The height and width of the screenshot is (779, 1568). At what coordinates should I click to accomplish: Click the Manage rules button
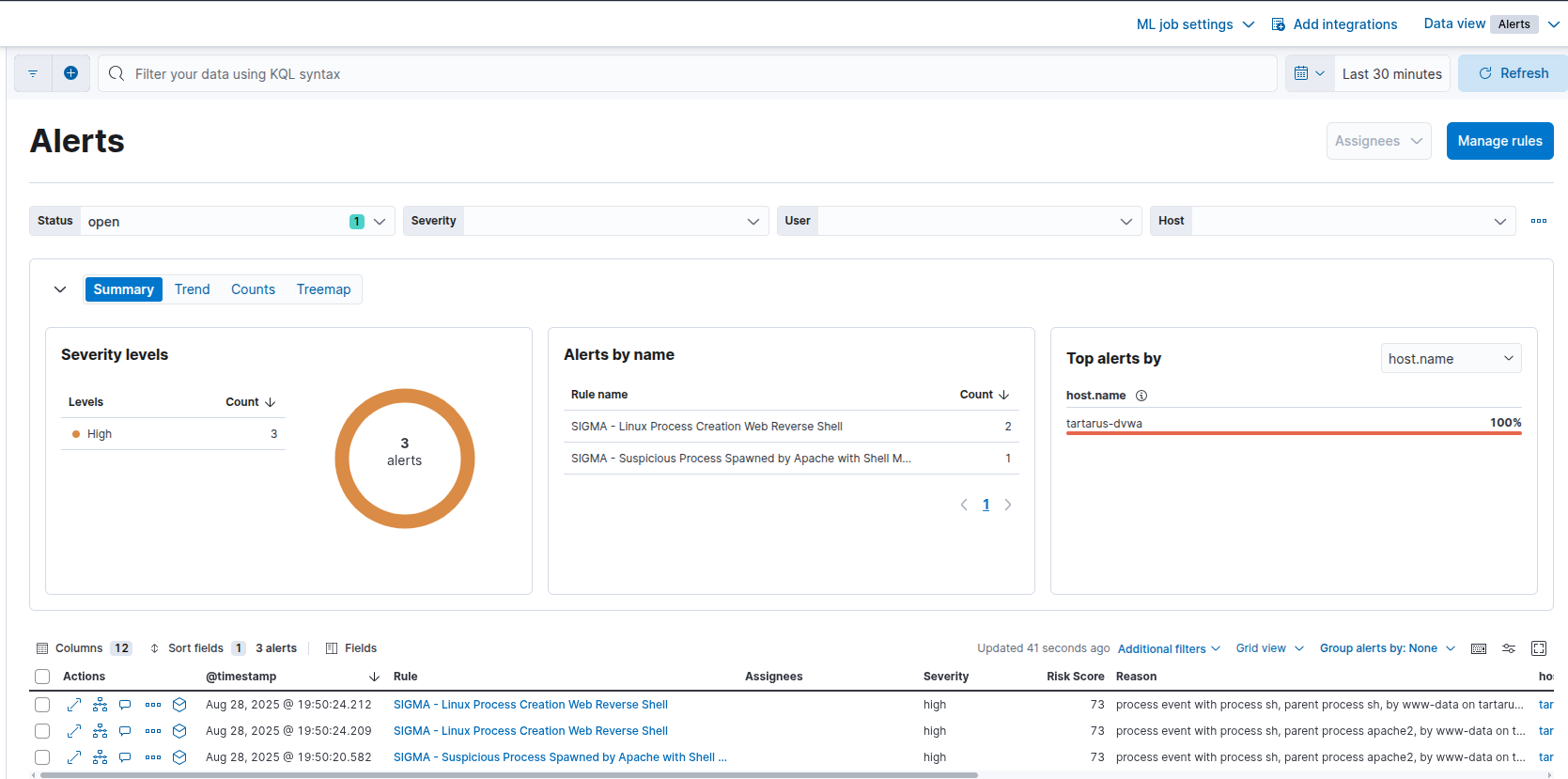tap(1499, 141)
